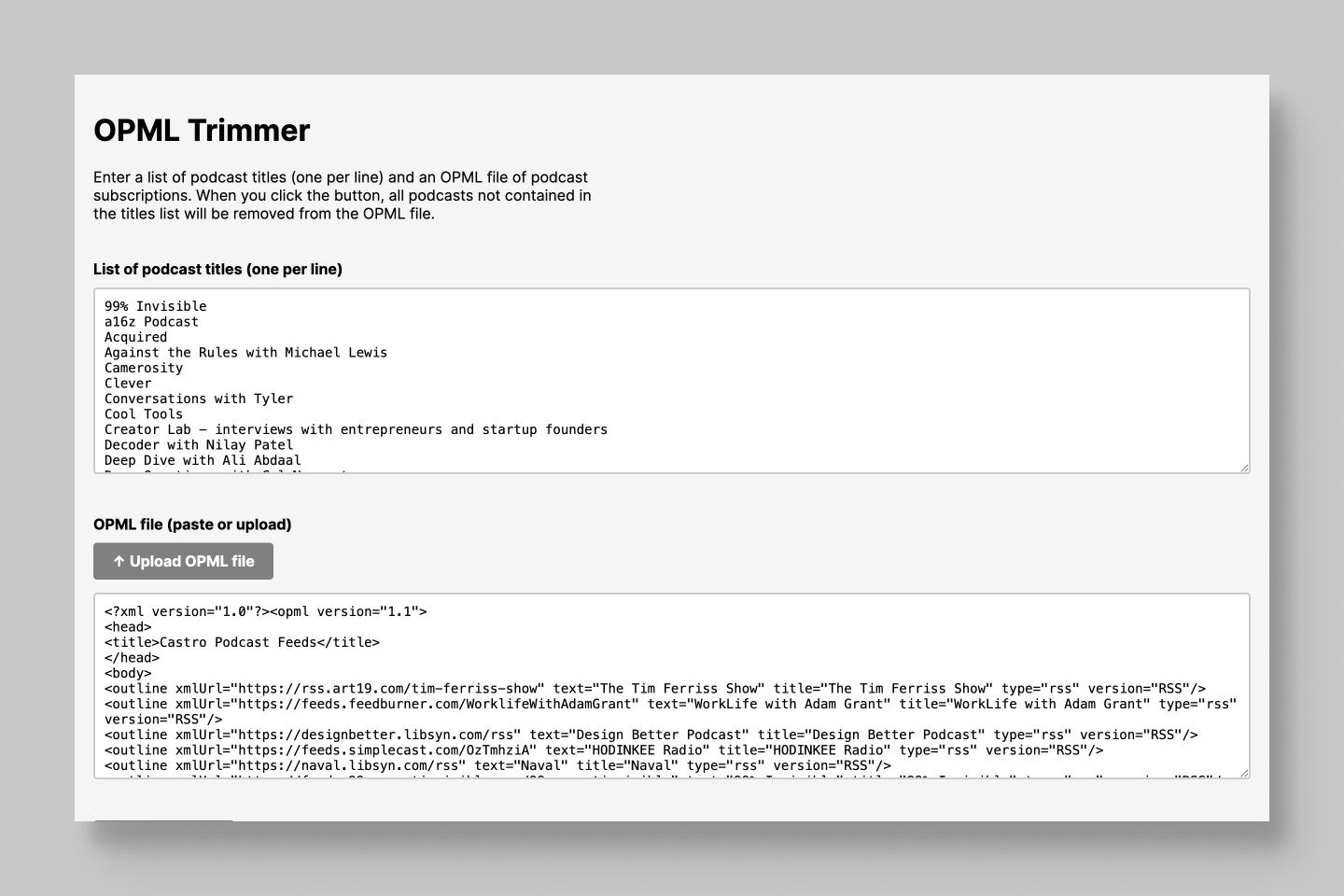Click the "Conversations with Tyler" title line
Screen dimensions: 1344x896
(x=199, y=399)
